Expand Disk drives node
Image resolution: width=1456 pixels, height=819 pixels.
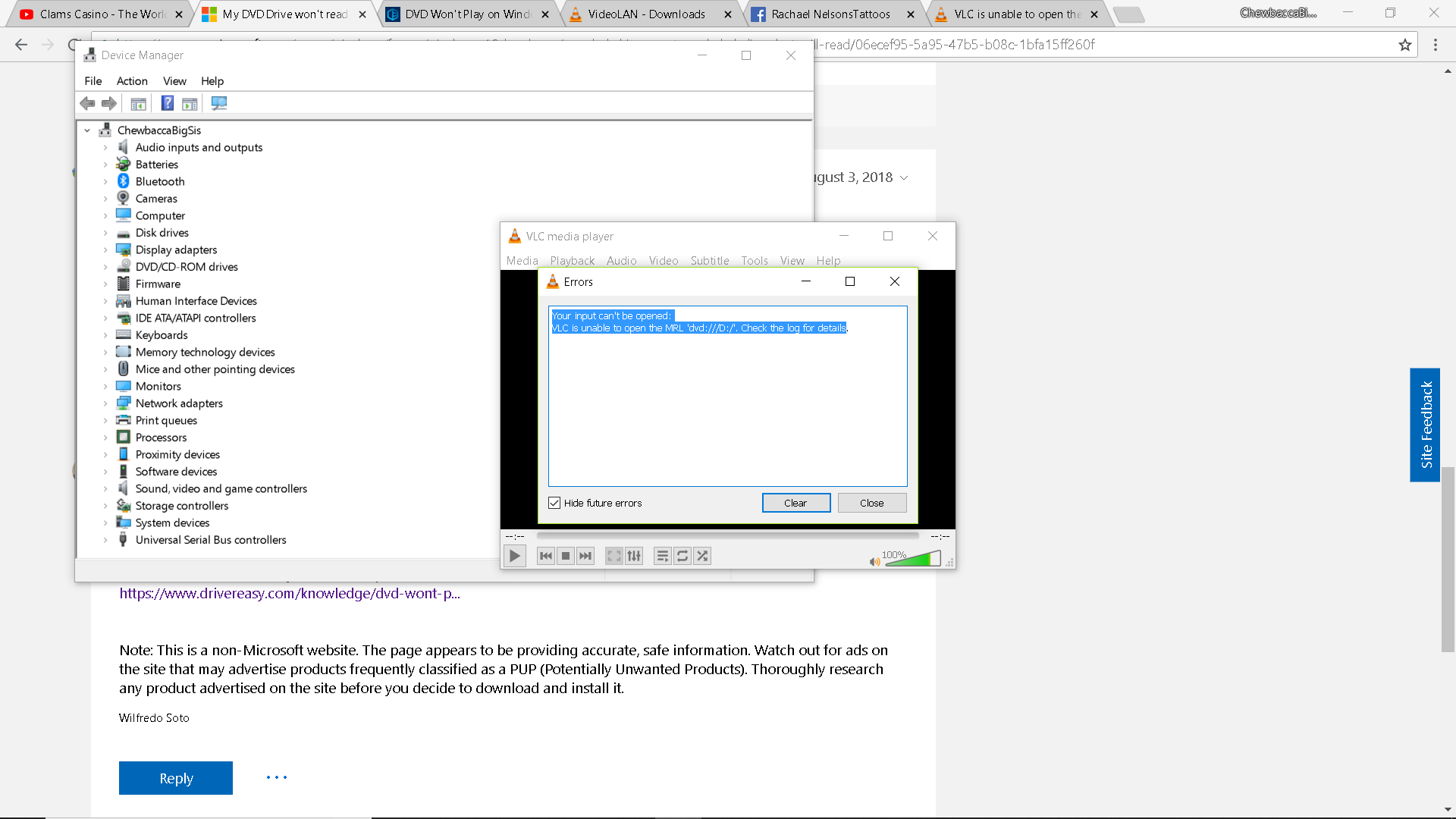coord(105,233)
